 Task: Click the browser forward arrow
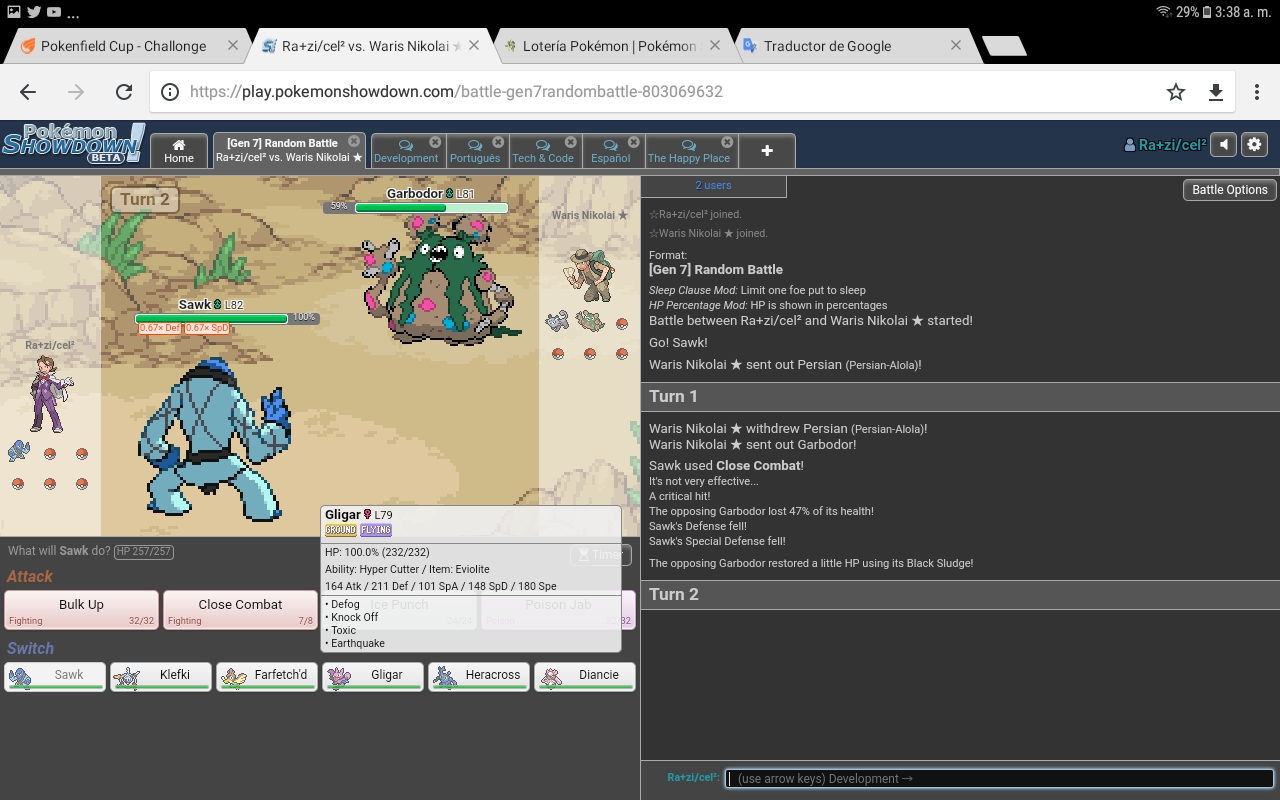point(76,92)
